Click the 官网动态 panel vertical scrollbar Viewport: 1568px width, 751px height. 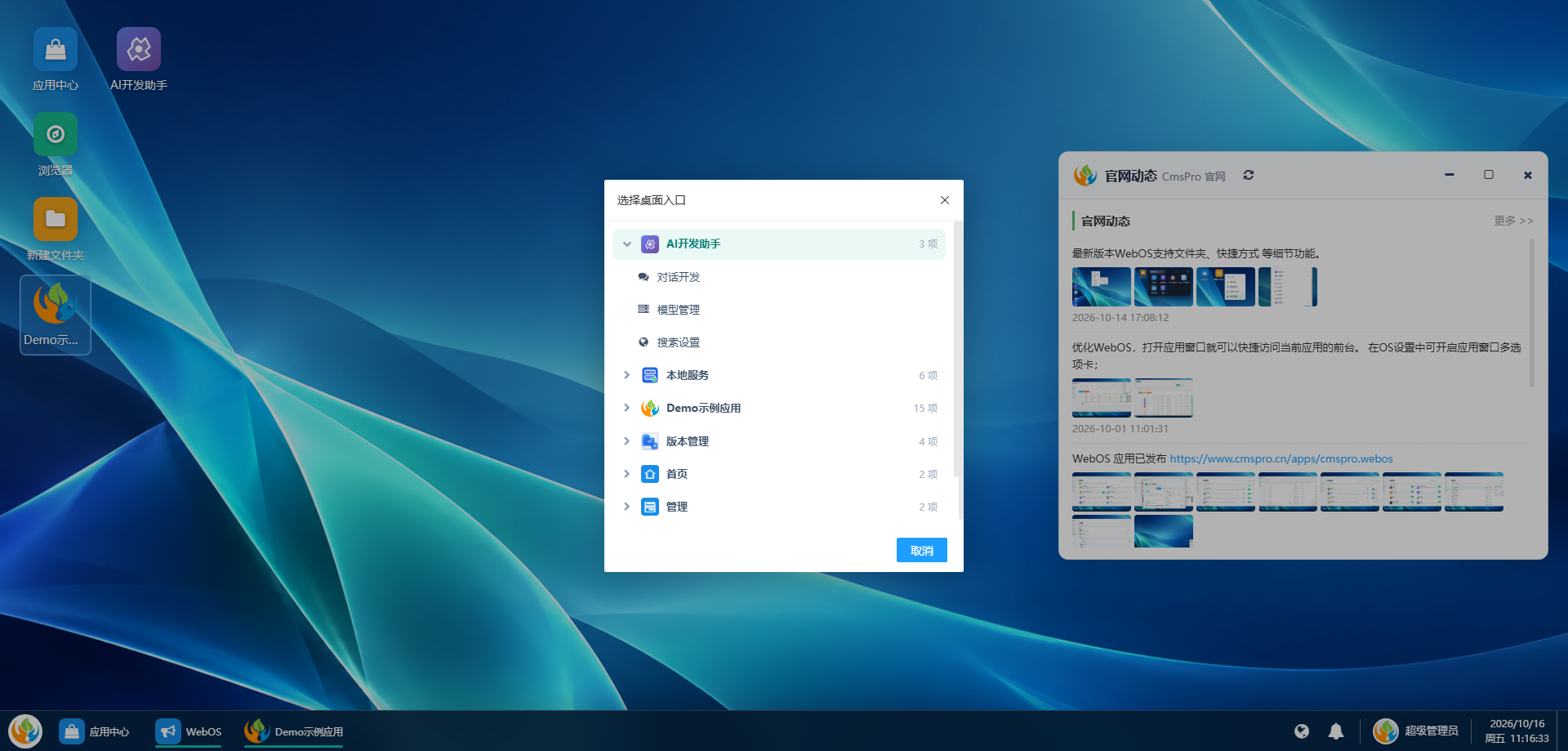tap(1531, 312)
